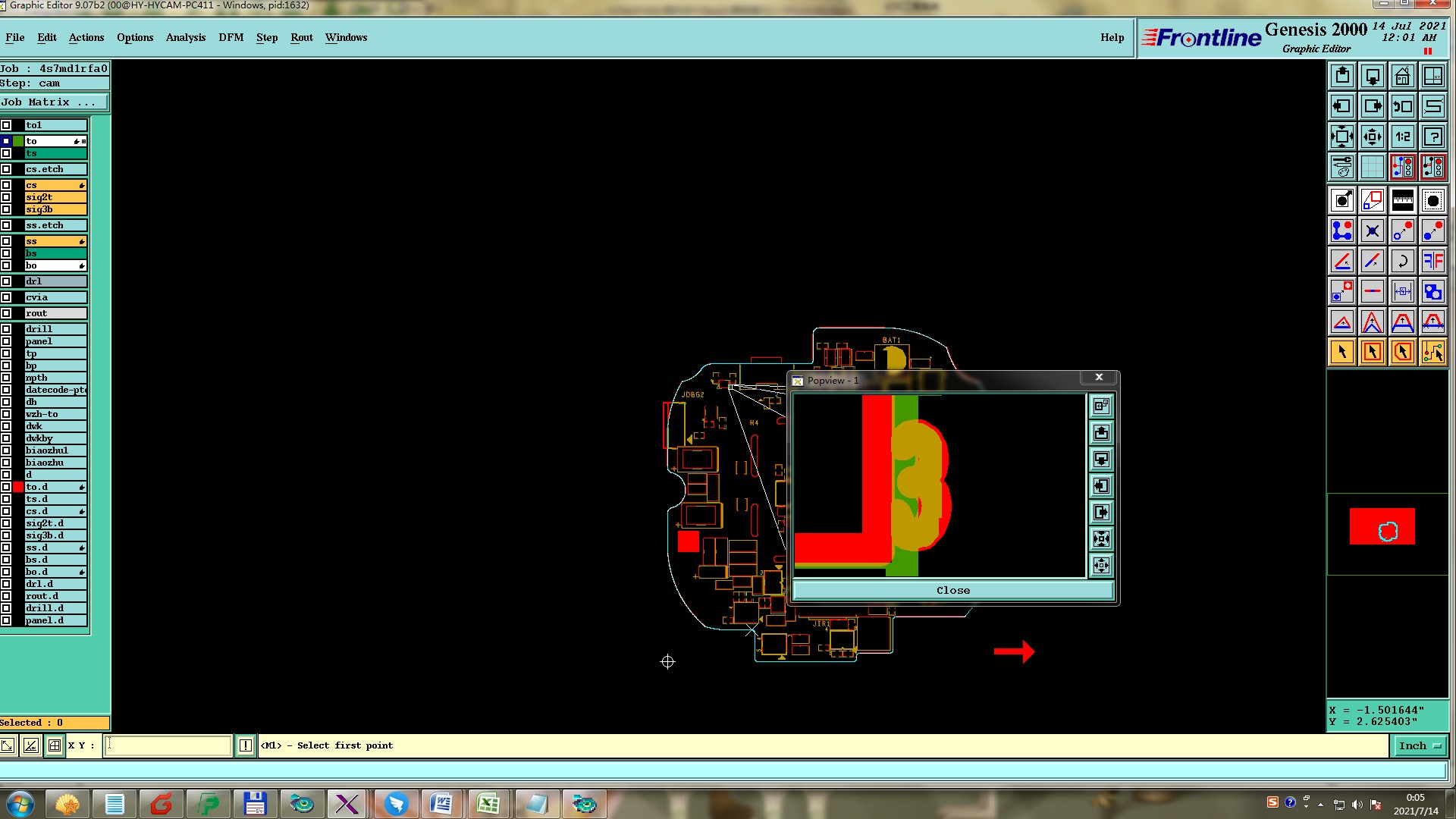Select the datecode layer name
This screenshot has height=819, width=1456.
tap(55, 390)
